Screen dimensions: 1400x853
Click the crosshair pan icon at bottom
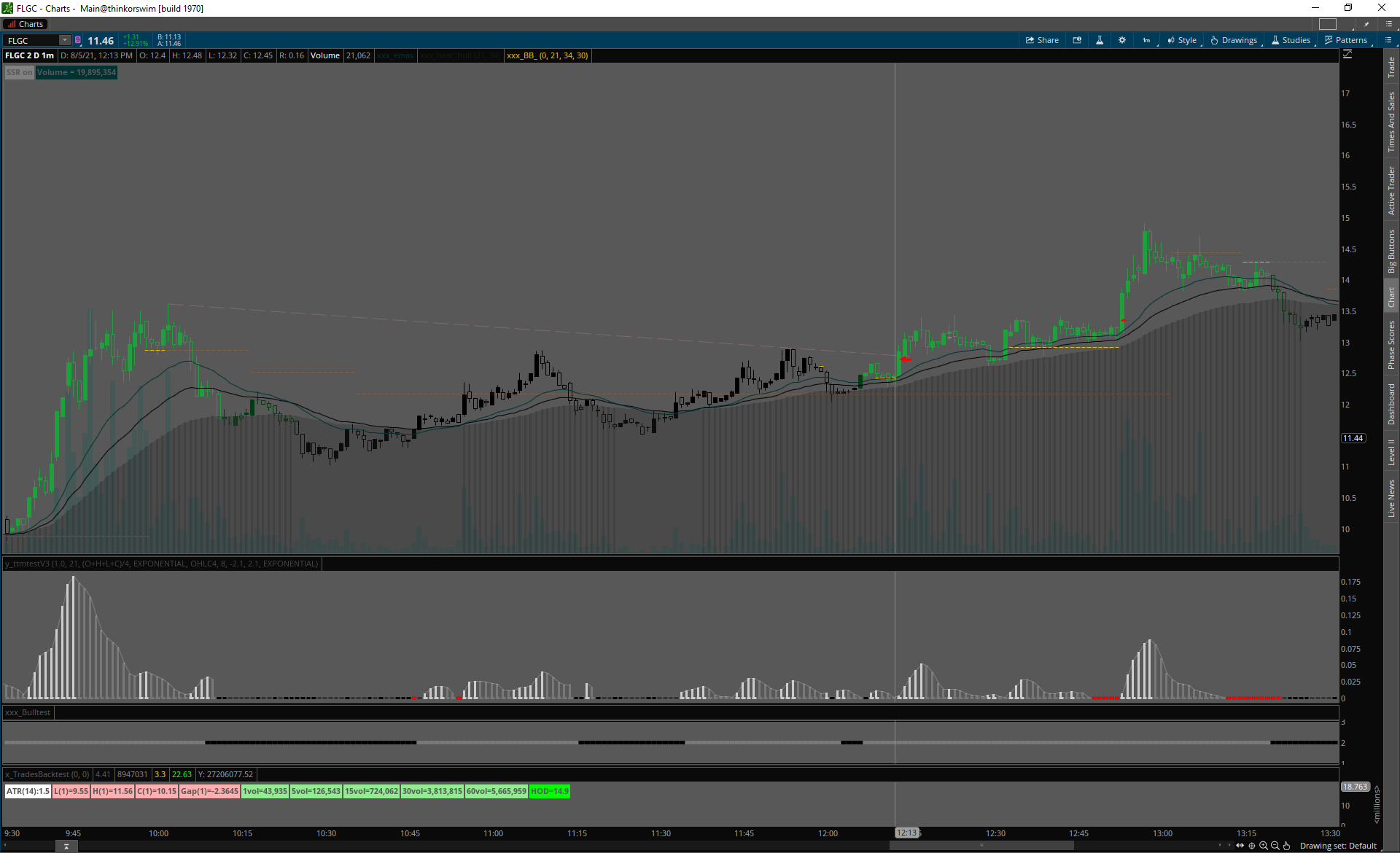(1252, 846)
